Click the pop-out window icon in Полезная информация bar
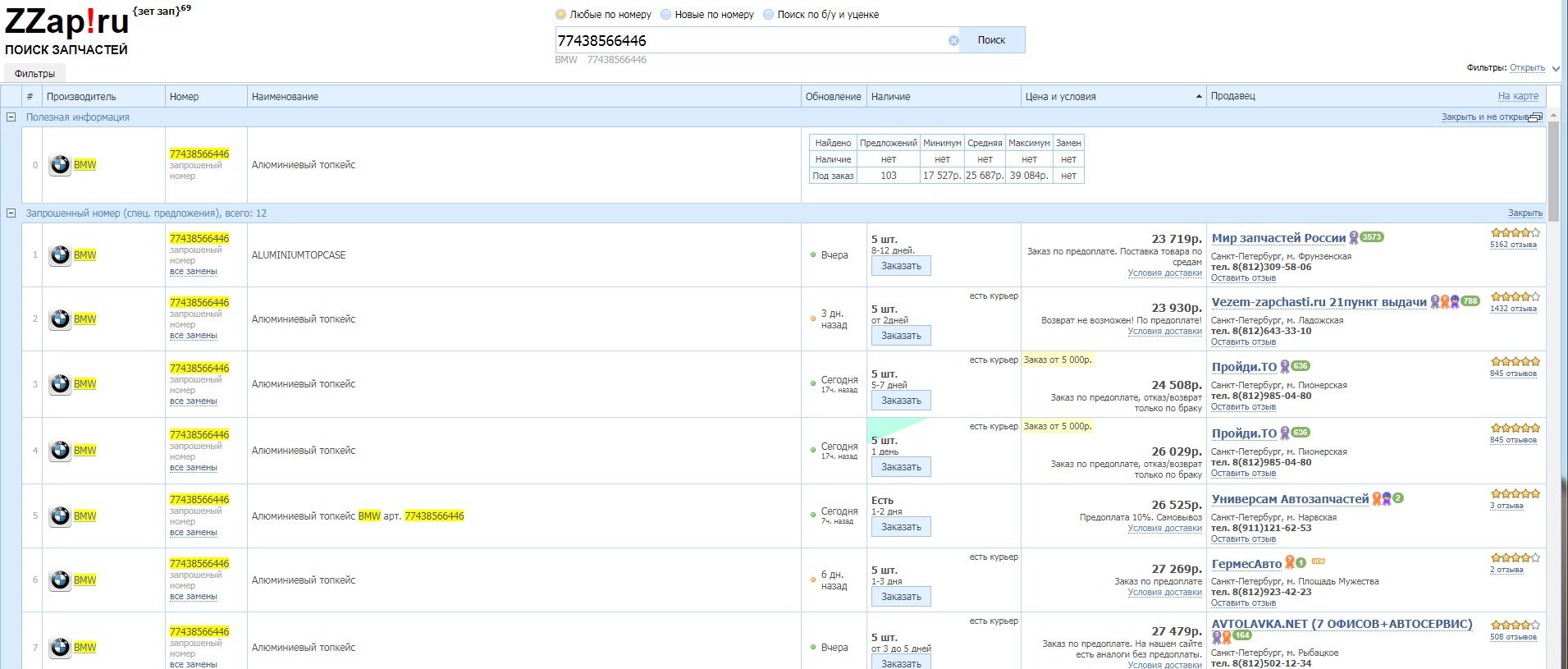Screen dimensions: 1568x669 [1536, 117]
